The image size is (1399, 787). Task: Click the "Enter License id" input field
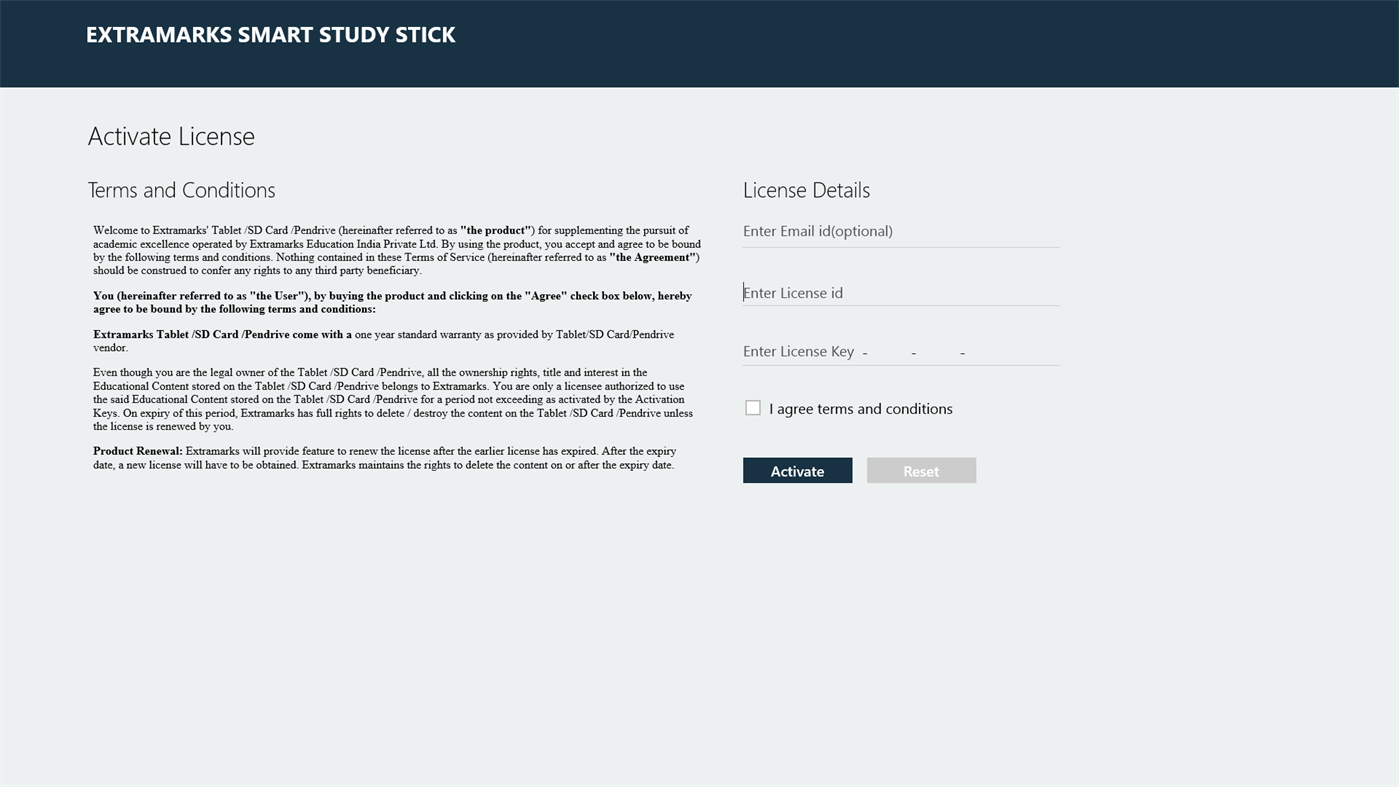[900, 292]
